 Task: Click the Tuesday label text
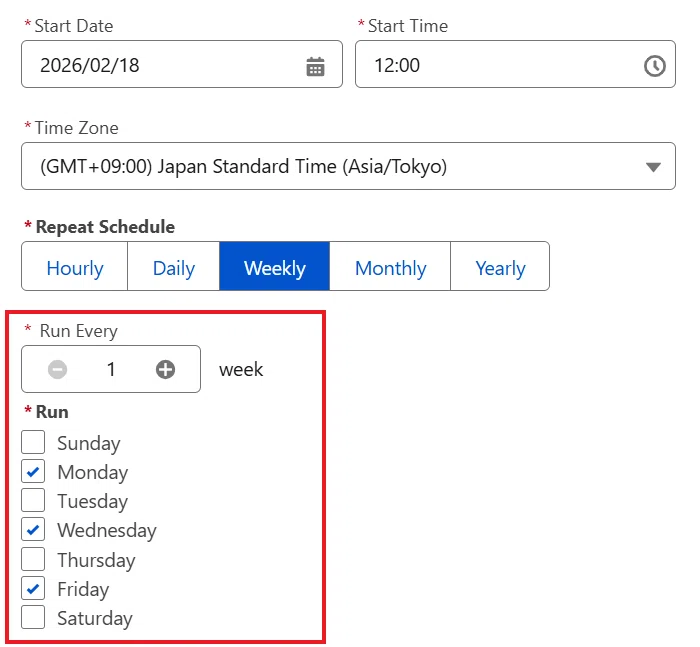click(x=92, y=501)
